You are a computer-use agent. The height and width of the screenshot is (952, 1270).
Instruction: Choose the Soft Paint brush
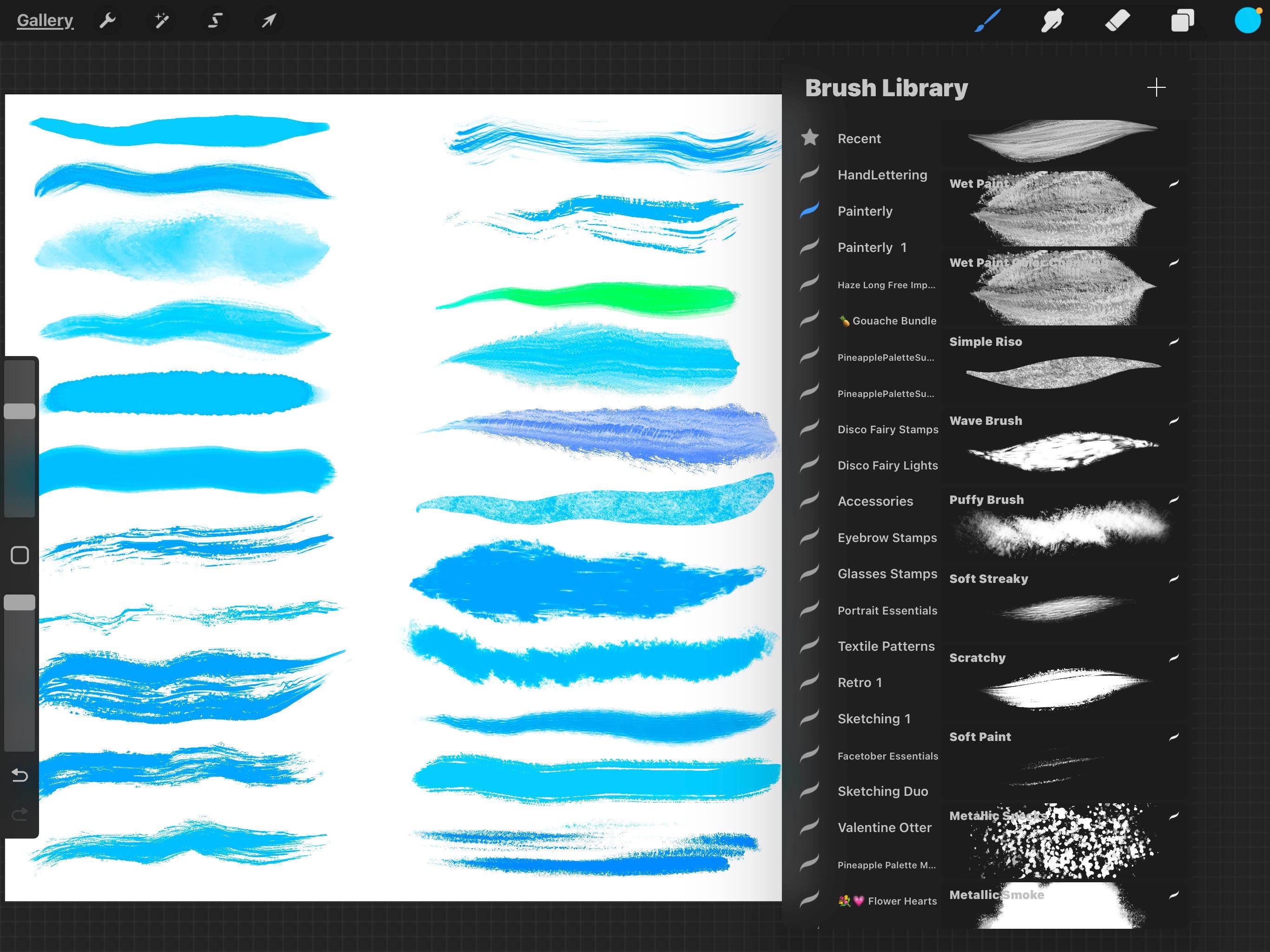click(x=1063, y=762)
